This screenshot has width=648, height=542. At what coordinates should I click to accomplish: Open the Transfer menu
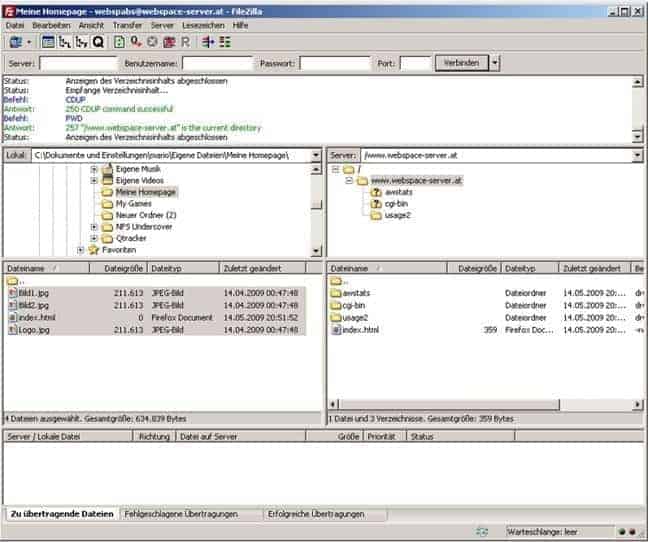[127, 24]
